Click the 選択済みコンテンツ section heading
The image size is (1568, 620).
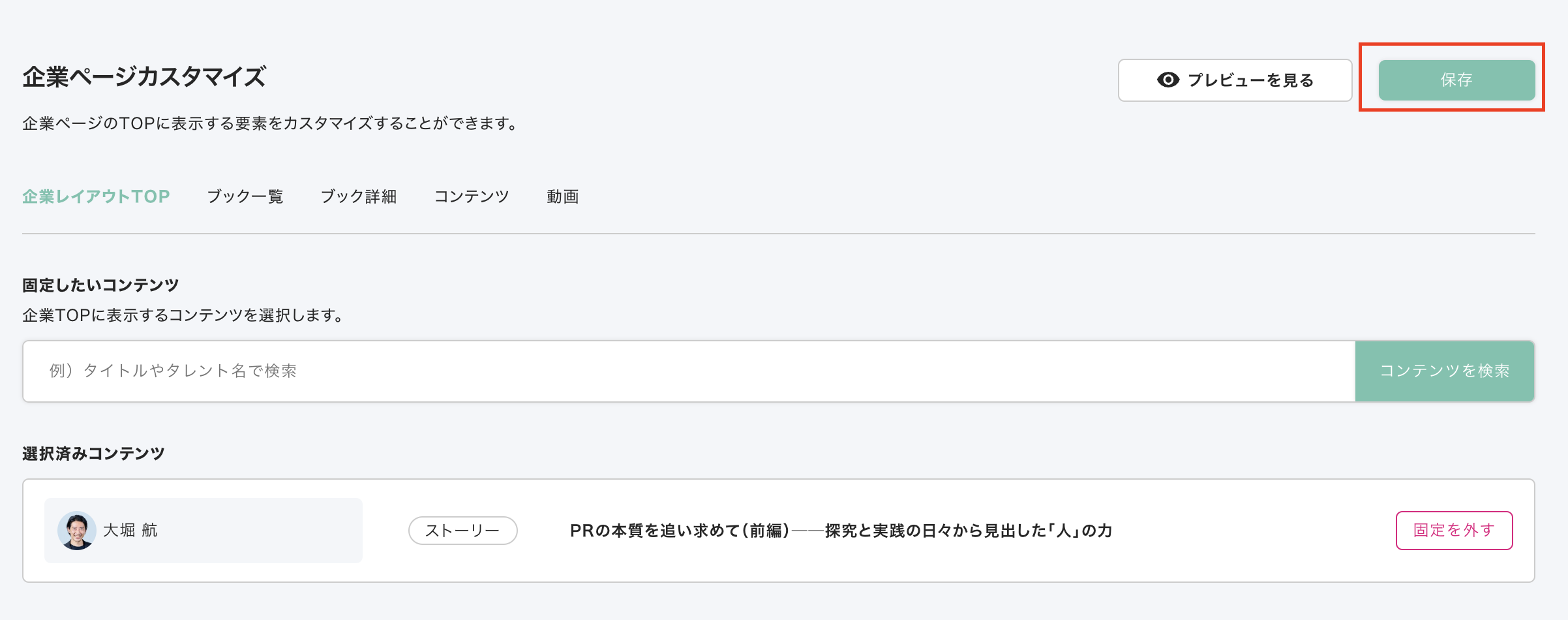click(x=93, y=454)
